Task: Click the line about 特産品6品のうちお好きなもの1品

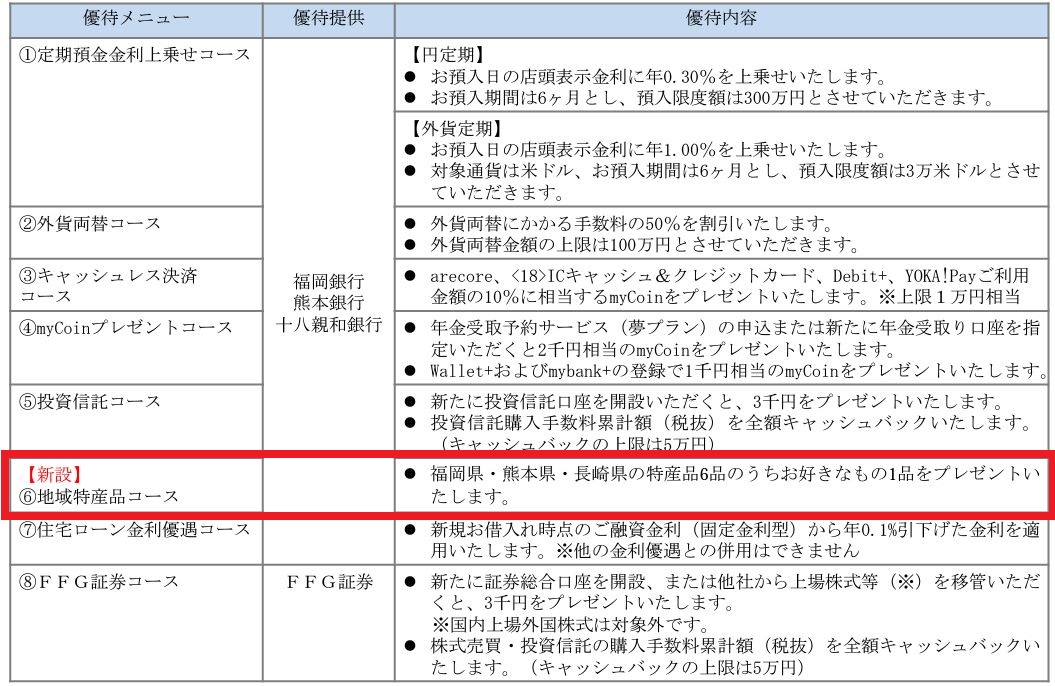Action: tap(735, 474)
